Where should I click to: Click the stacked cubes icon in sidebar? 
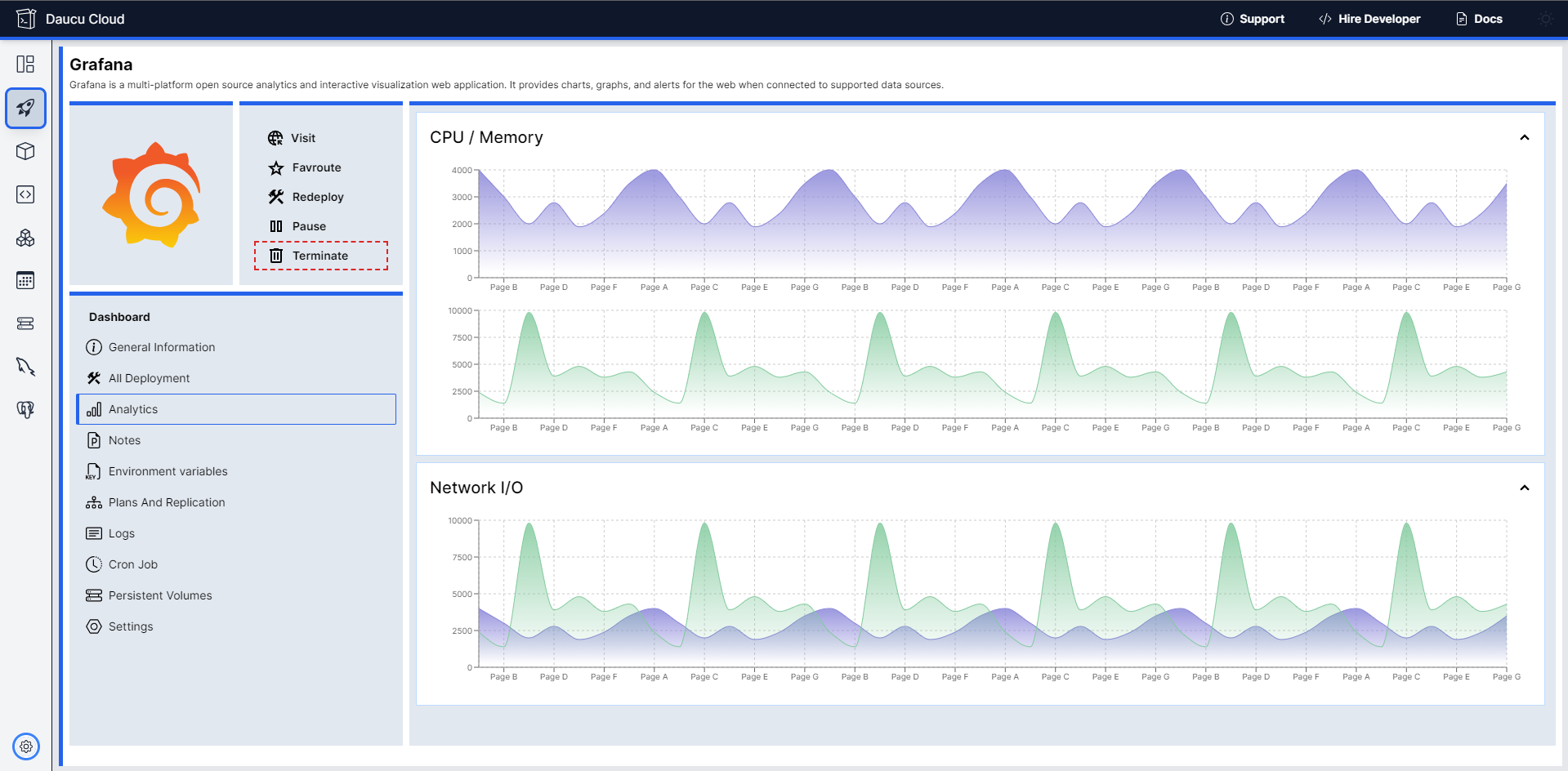pos(25,238)
